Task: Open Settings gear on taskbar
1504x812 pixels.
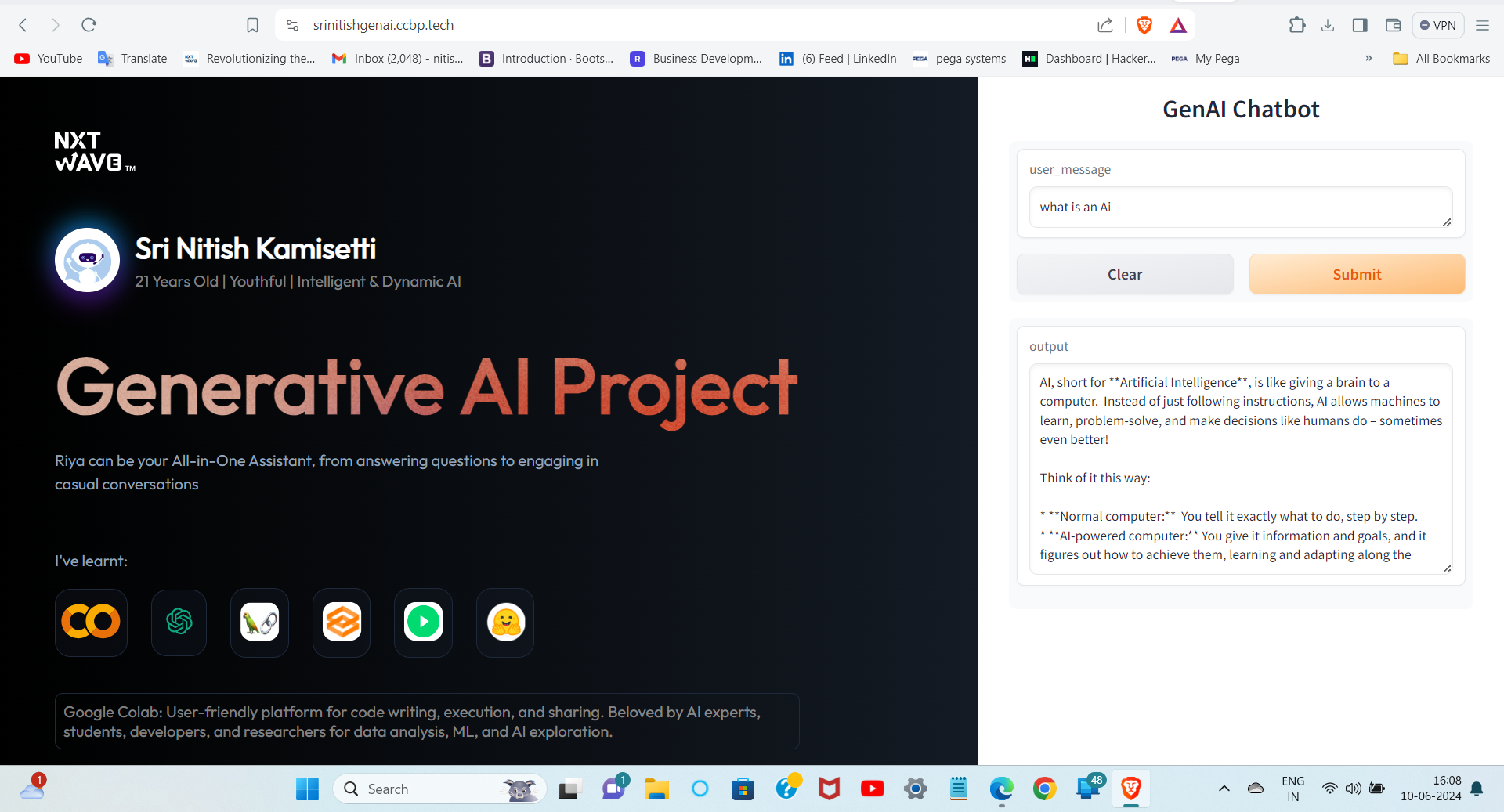Action: click(915, 789)
